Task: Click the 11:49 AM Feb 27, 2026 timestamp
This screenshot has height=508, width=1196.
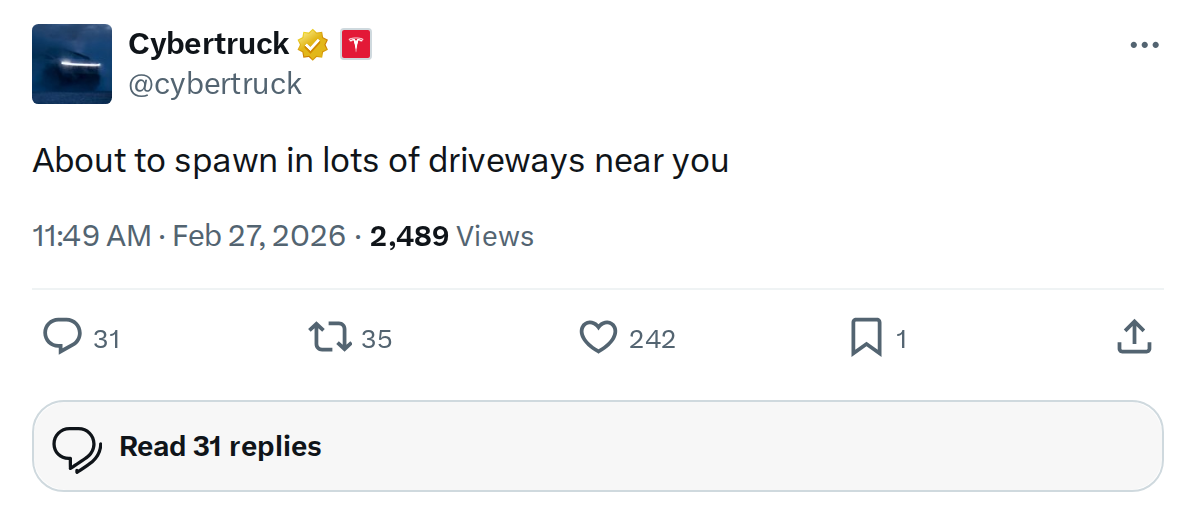Action: click(189, 236)
